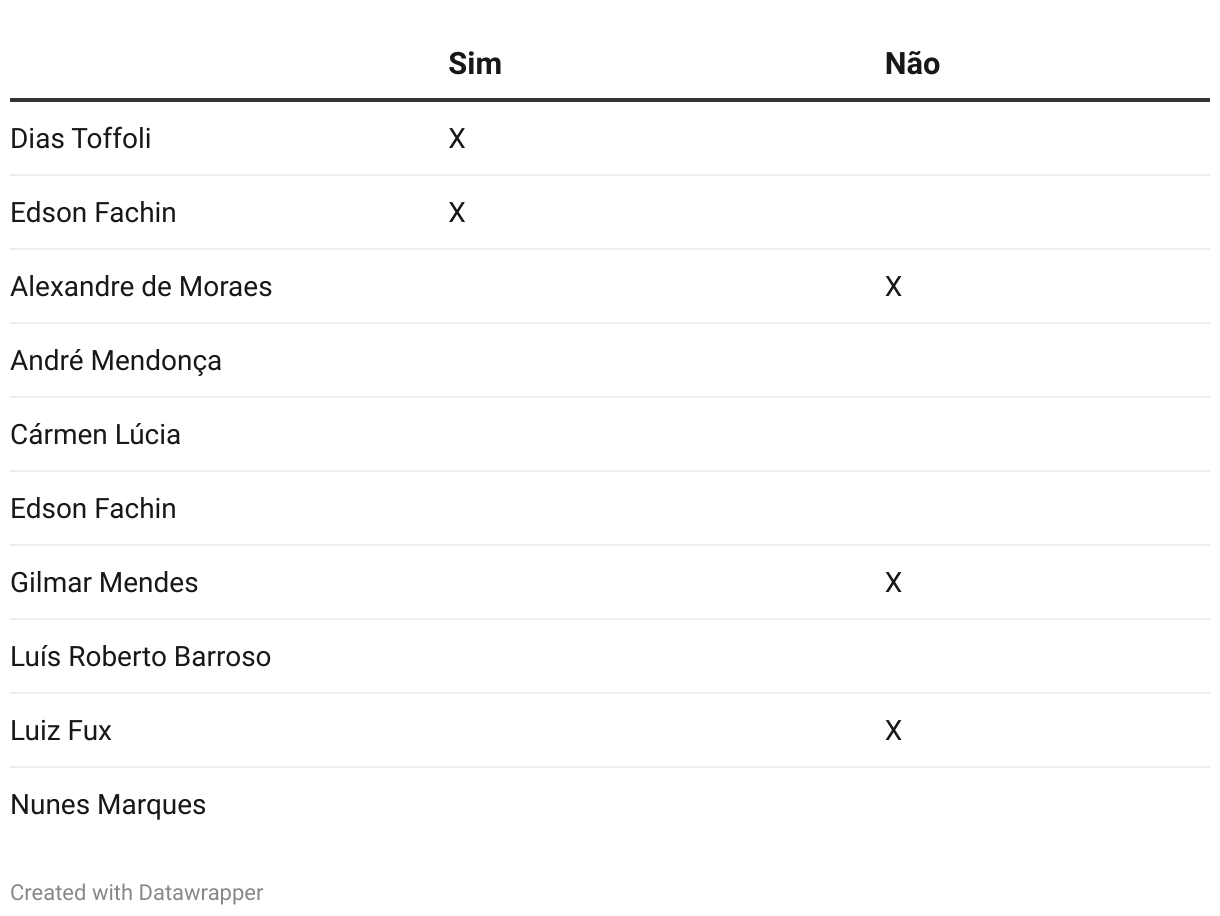1220x916 pixels.
Task: Select the Cármen Lúcia name
Action: (96, 434)
